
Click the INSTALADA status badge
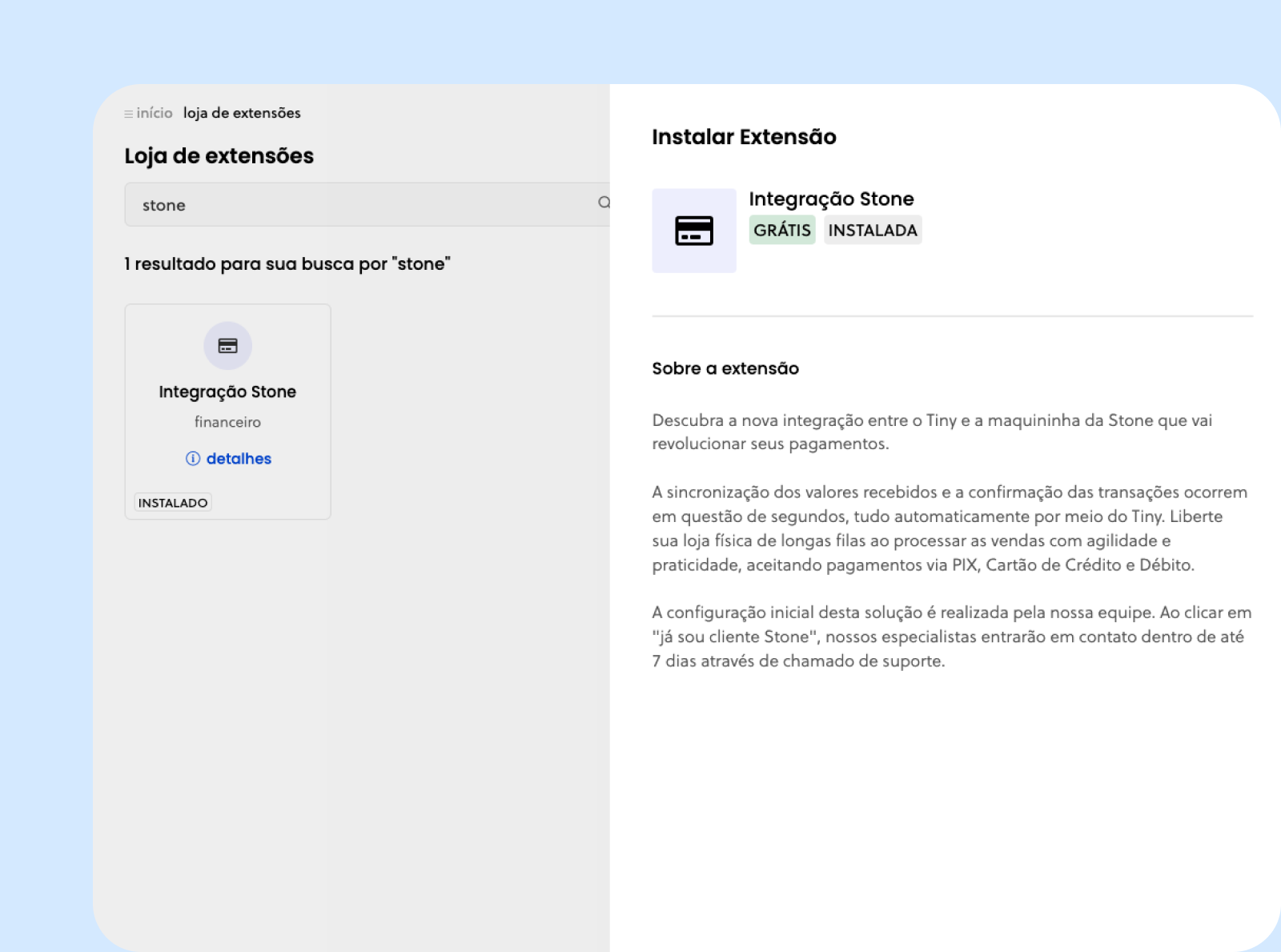(x=873, y=231)
